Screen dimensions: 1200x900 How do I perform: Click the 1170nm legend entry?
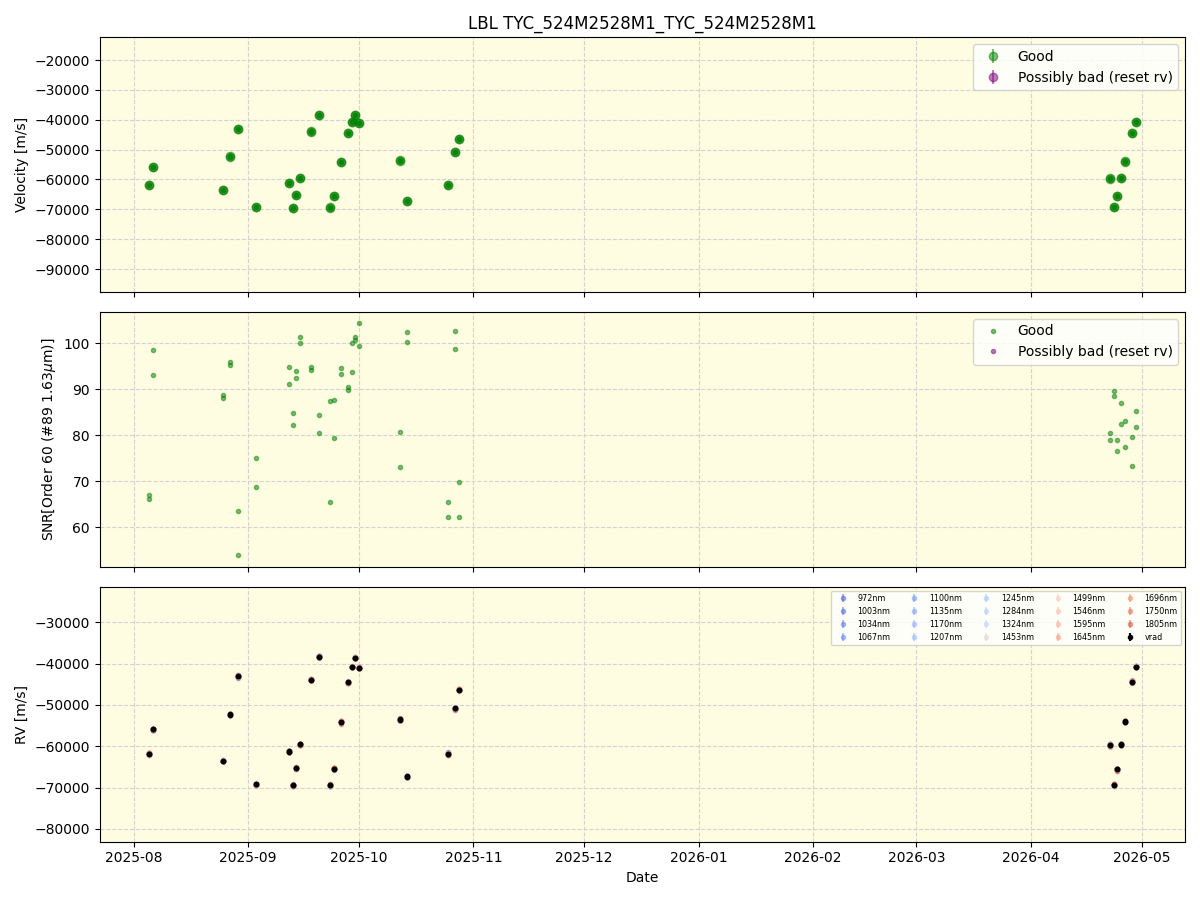coord(936,624)
